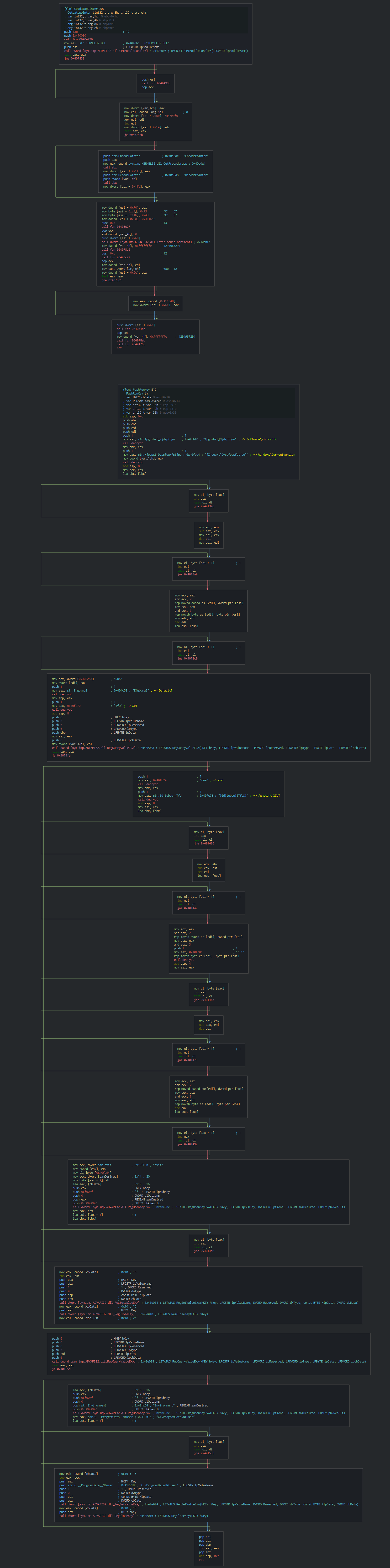This screenshot has width=390, height=1568.
Task: Select the "je 0x4014fa" jump
Action: click(x=61, y=755)
